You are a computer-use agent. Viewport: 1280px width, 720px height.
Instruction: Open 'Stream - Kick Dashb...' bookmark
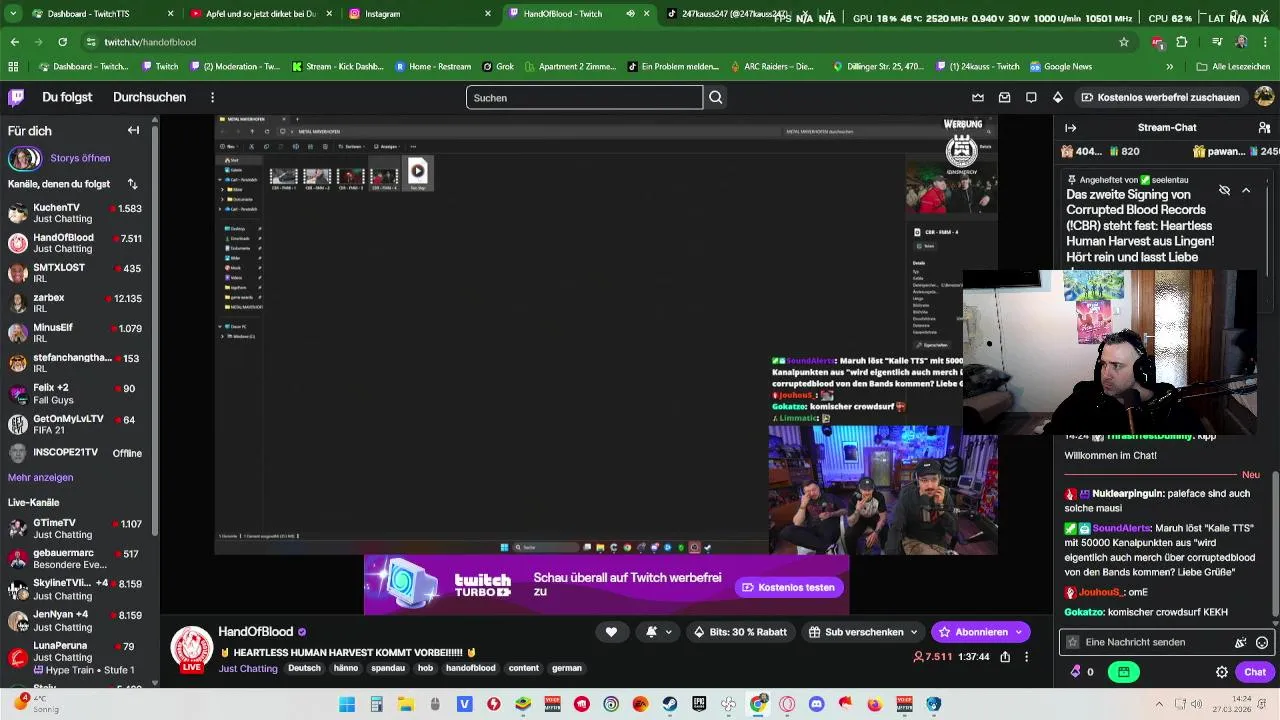click(337, 67)
